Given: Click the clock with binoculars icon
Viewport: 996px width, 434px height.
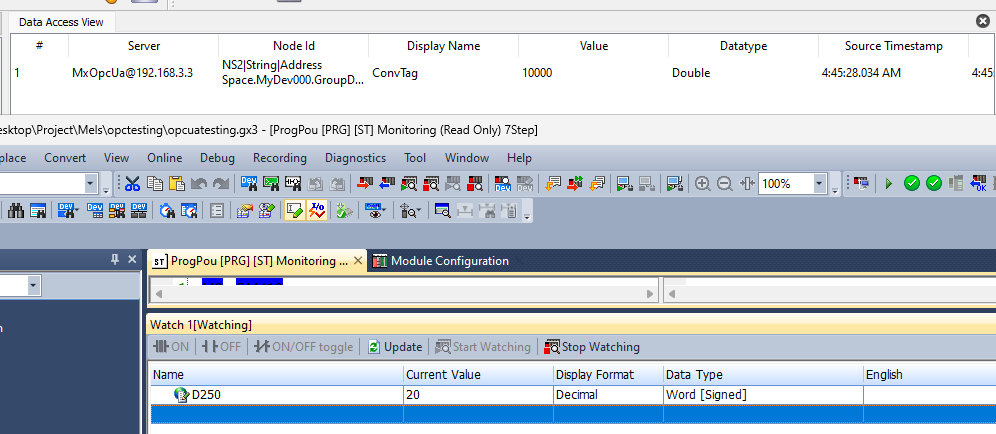Looking at the screenshot, I should pyautogui.click(x=168, y=210).
